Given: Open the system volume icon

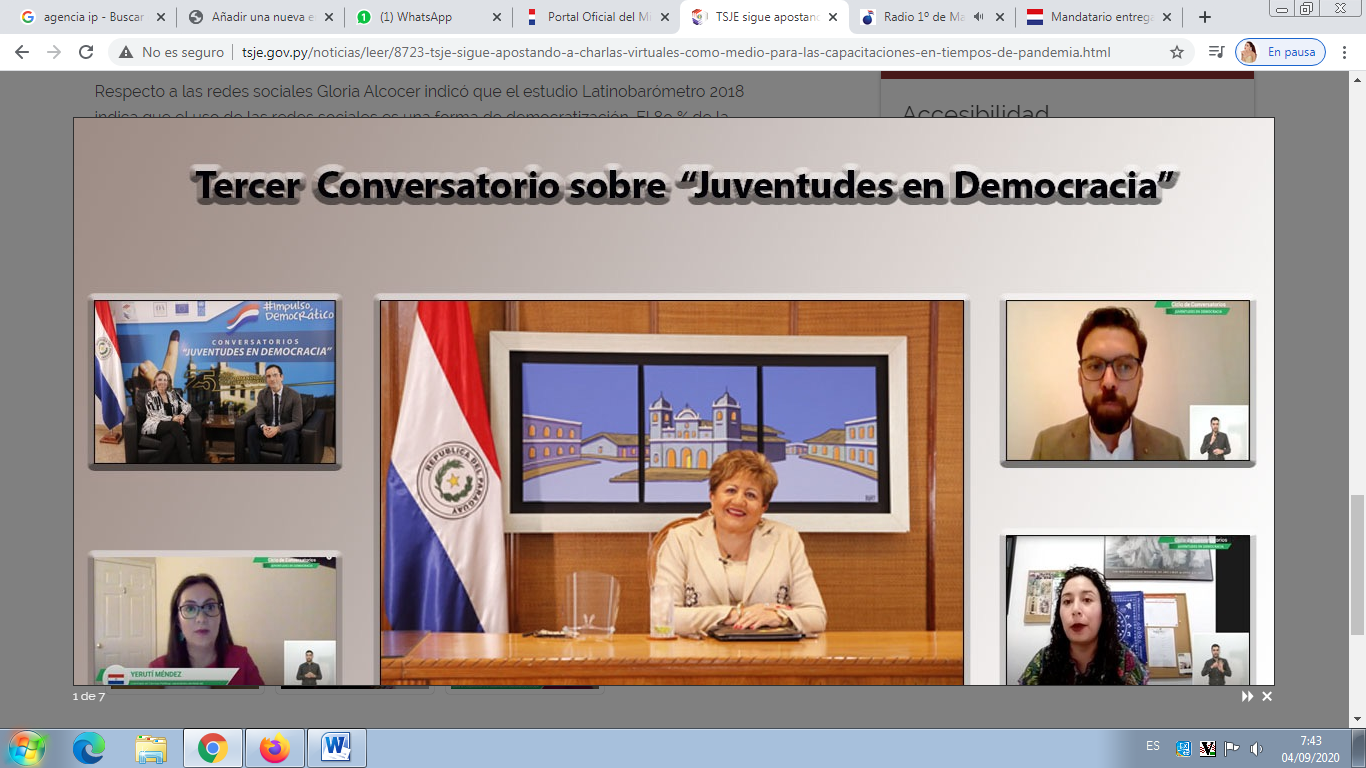Looking at the screenshot, I should click(x=1256, y=748).
